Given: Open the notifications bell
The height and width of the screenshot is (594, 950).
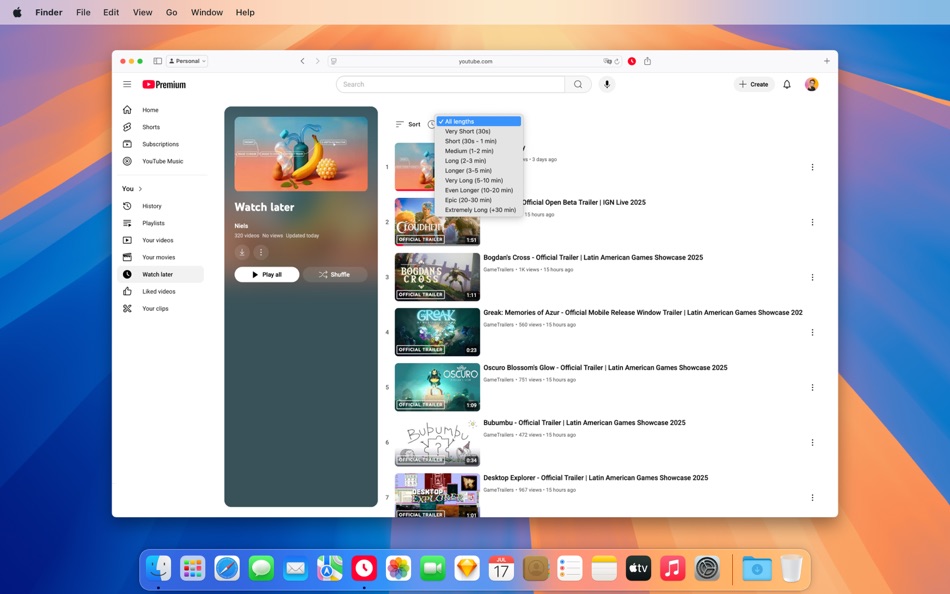Looking at the screenshot, I should pyautogui.click(x=786, y=84).
